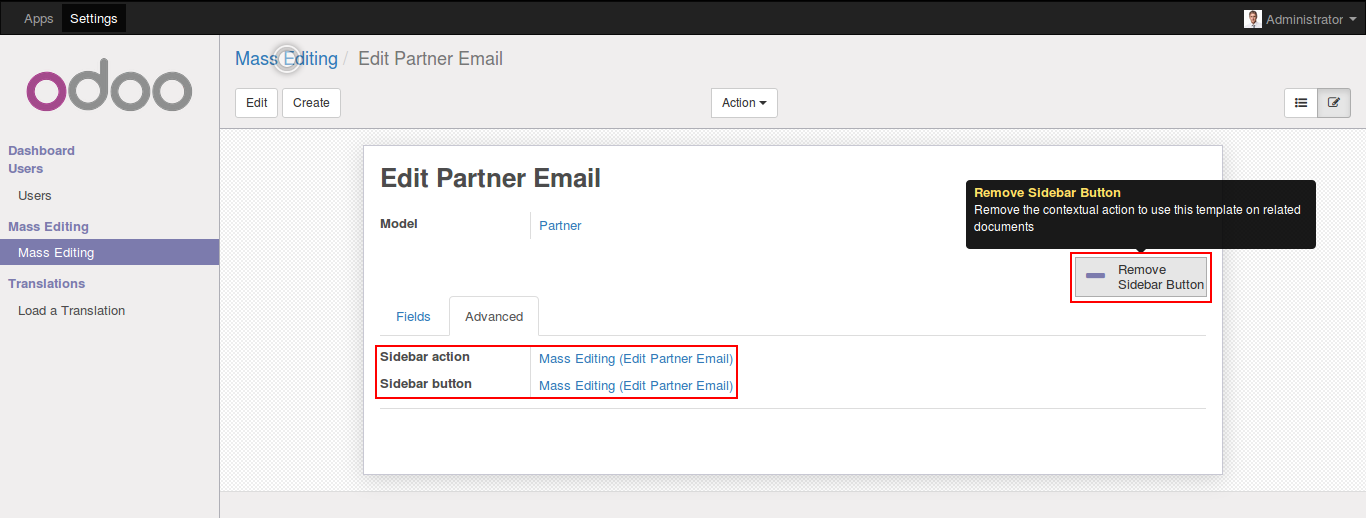1366x518 pixels.
Task: Select Mass Editing sidebar menu item
Action: [56, 253]
